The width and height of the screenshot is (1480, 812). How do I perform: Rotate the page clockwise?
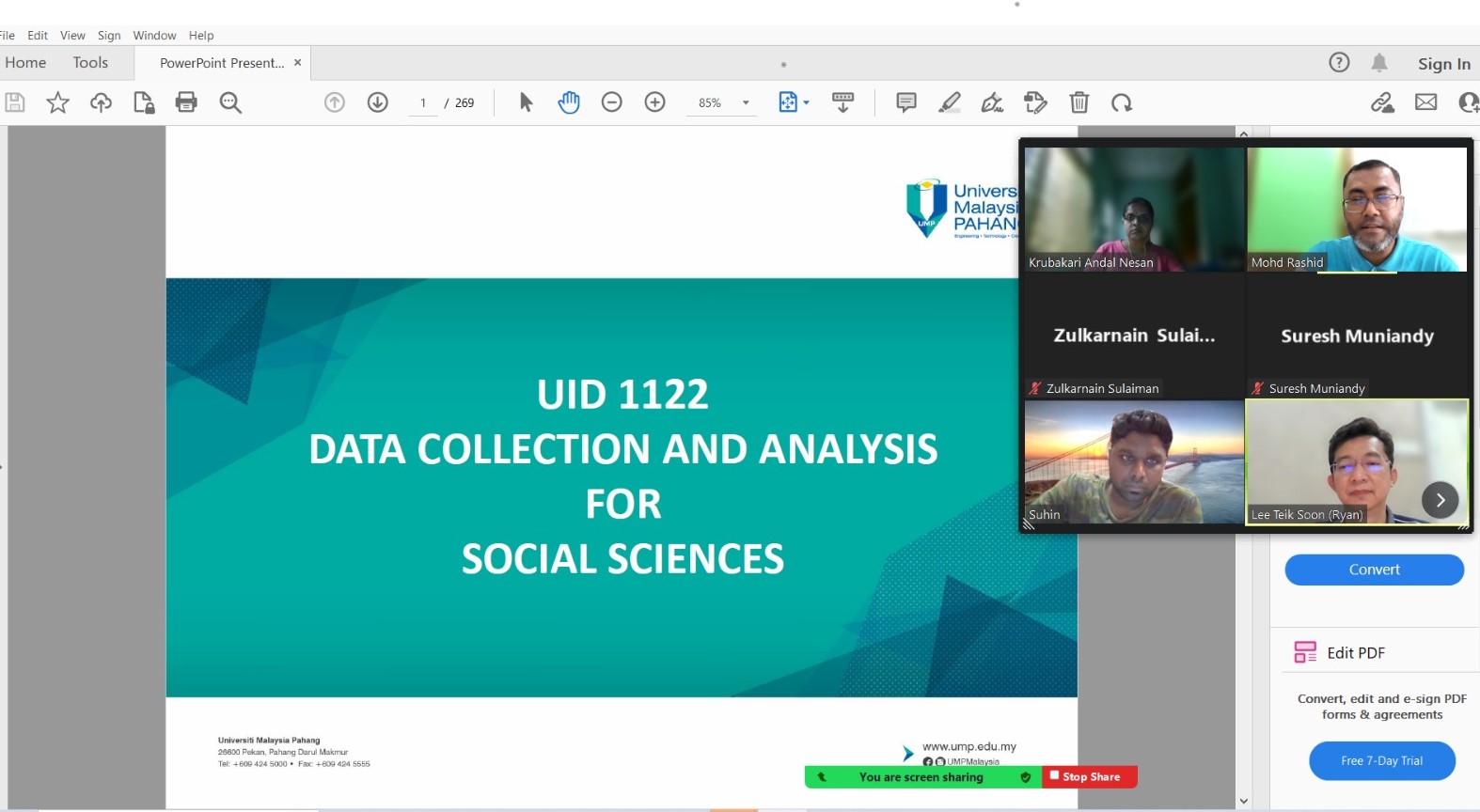coord(1122,102)
